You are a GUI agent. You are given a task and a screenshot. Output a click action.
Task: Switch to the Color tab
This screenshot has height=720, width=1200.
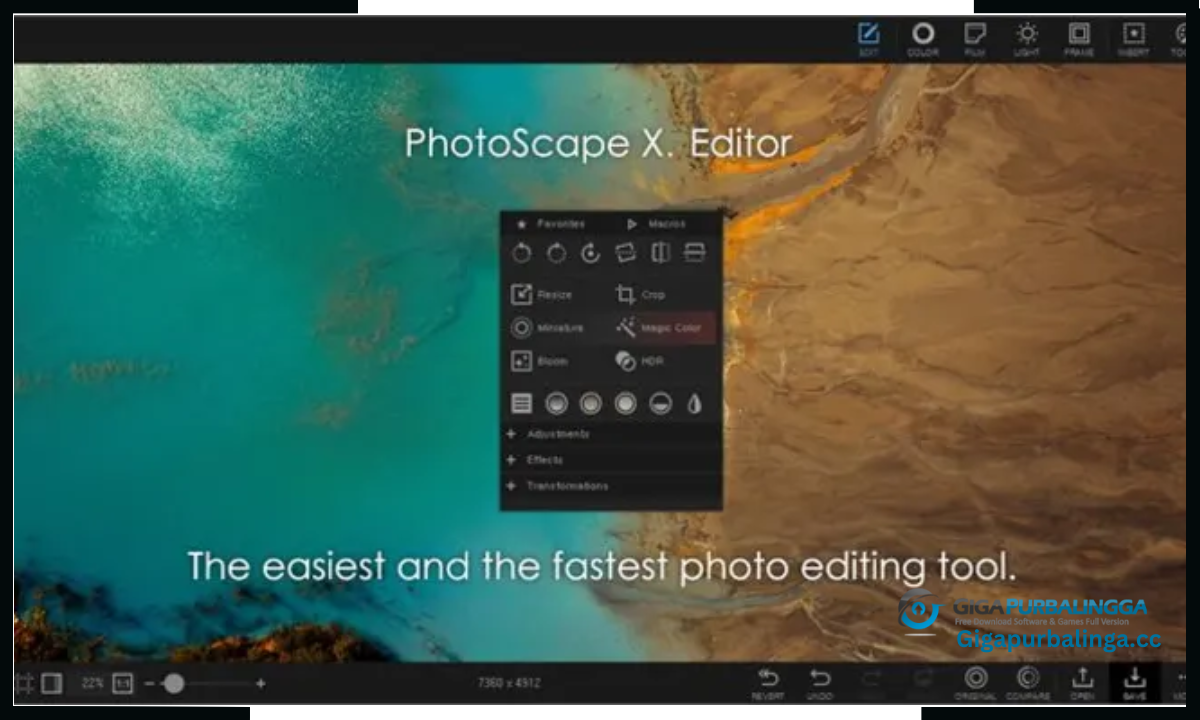pyautogui.click(x=922, y=39)
